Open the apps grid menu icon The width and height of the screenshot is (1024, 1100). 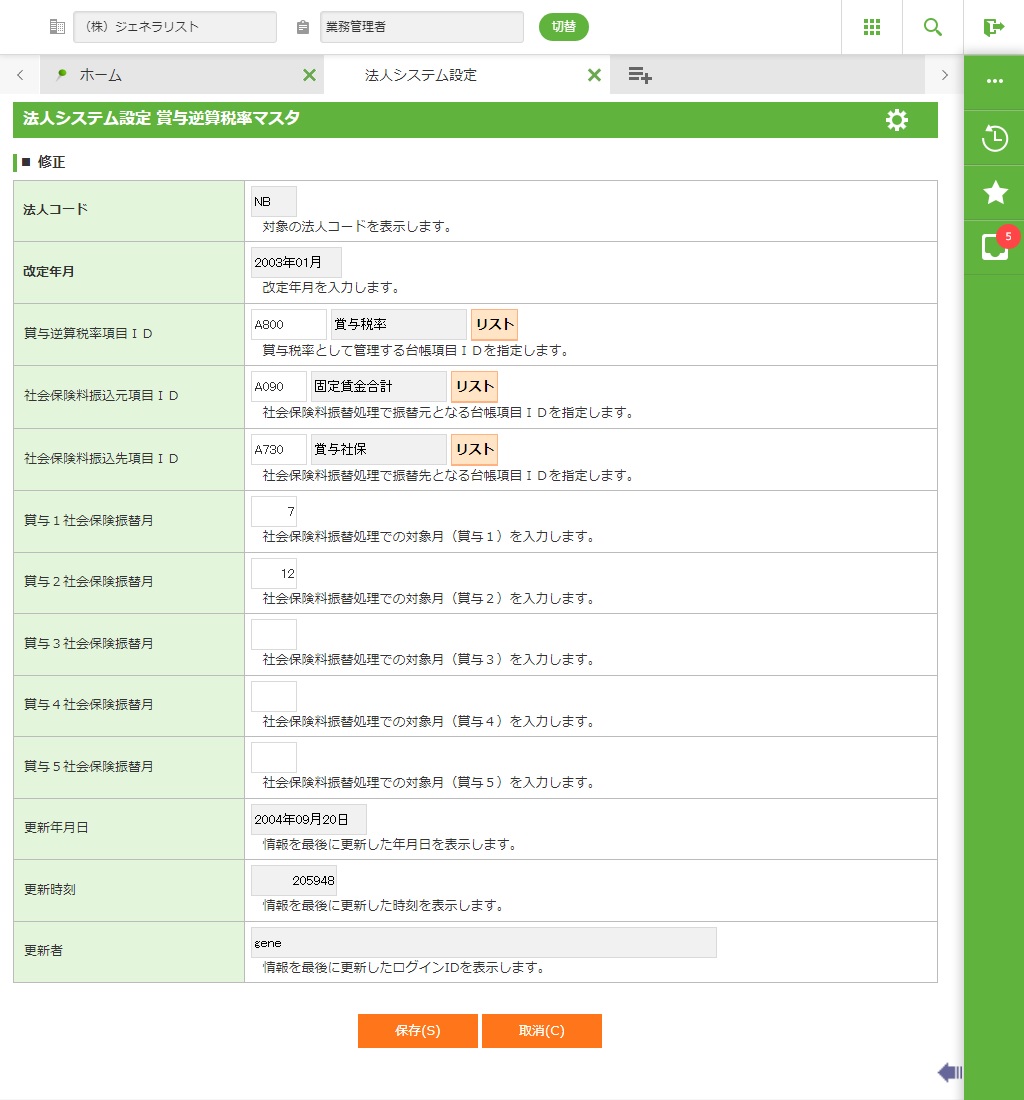(x=871, y=27)
